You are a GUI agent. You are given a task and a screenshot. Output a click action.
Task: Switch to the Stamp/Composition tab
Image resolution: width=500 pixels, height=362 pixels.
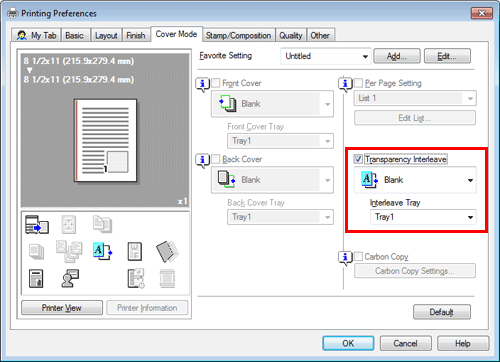pos(238,35)
